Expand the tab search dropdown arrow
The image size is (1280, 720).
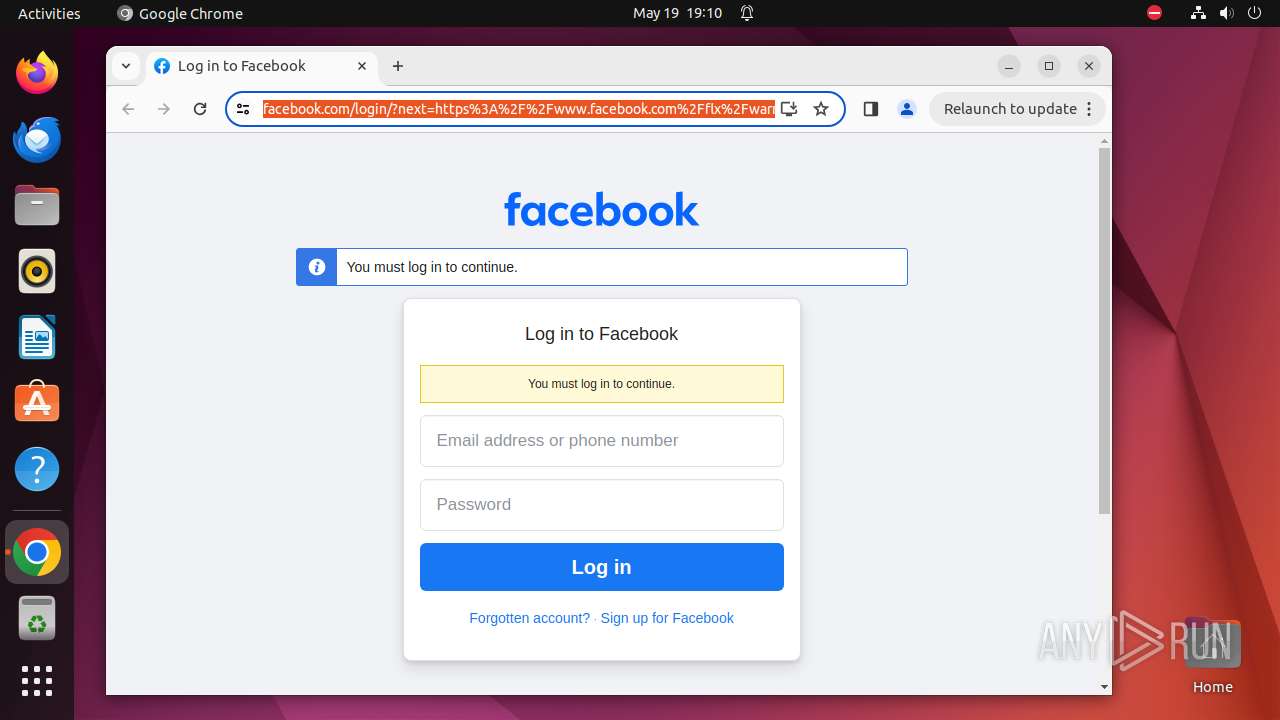[125, 66]
